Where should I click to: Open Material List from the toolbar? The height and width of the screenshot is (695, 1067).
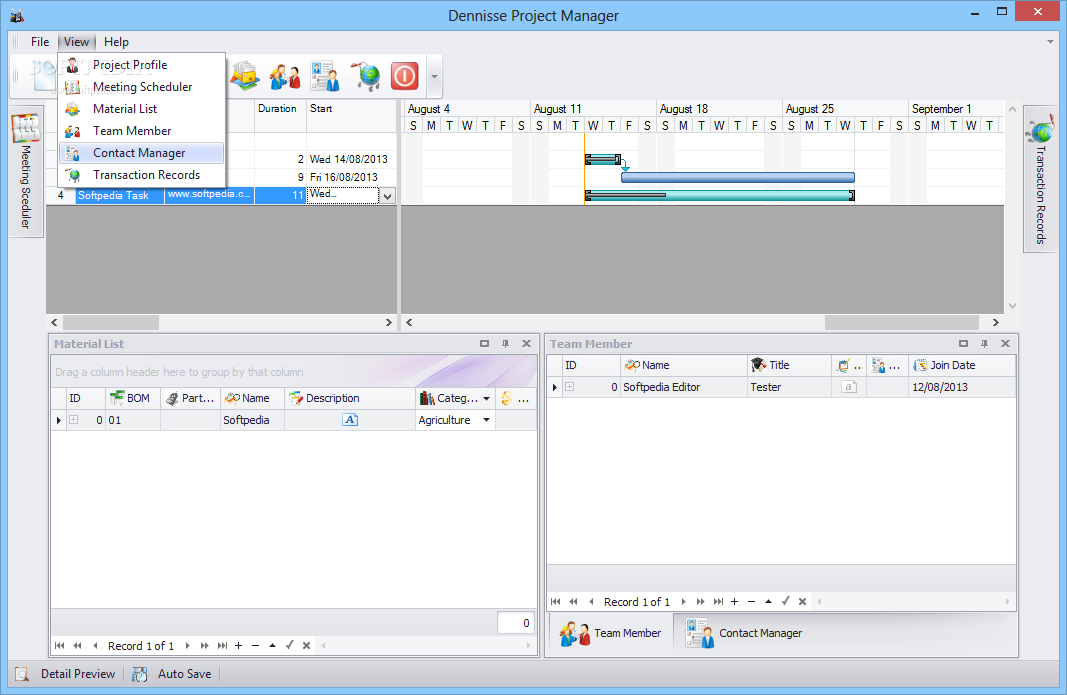pyautogui.click(x=244, y=76)
